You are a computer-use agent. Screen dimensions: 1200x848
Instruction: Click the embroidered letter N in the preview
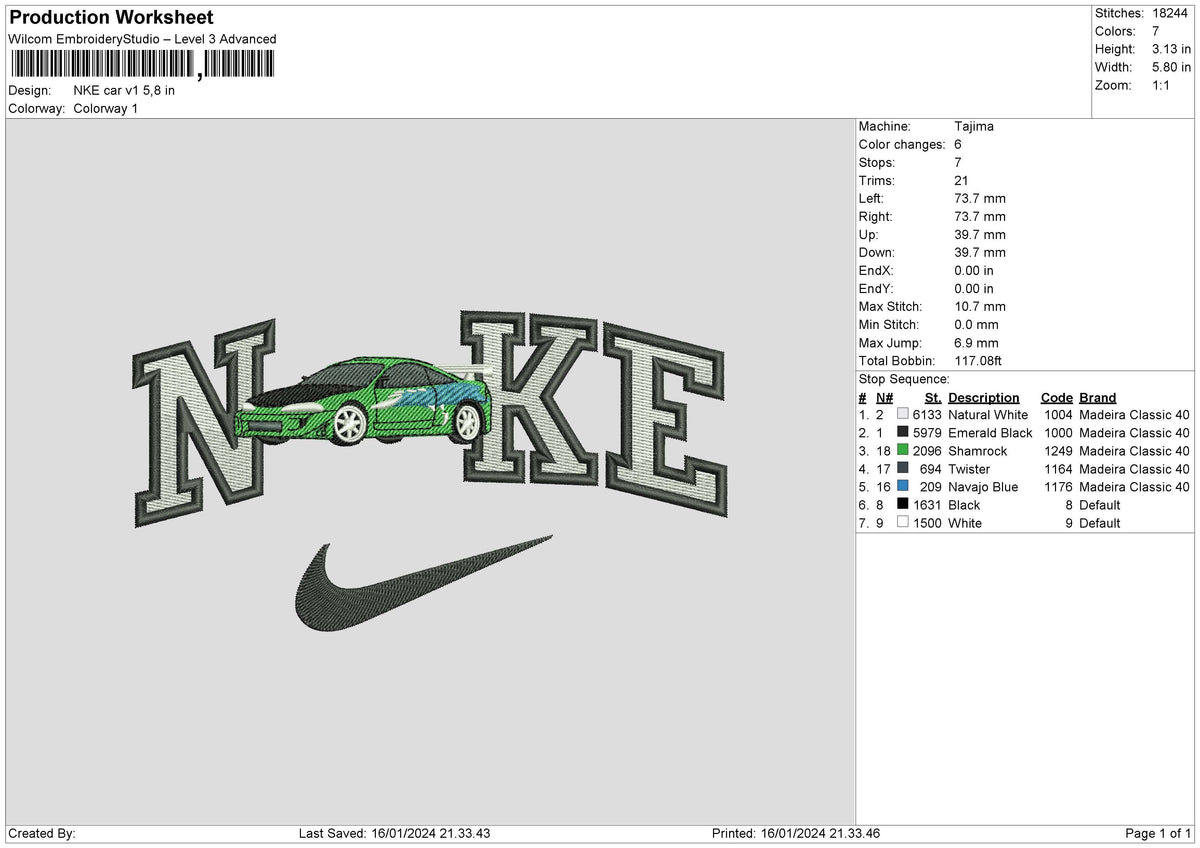pyautogui.click(x=205, y=424)
